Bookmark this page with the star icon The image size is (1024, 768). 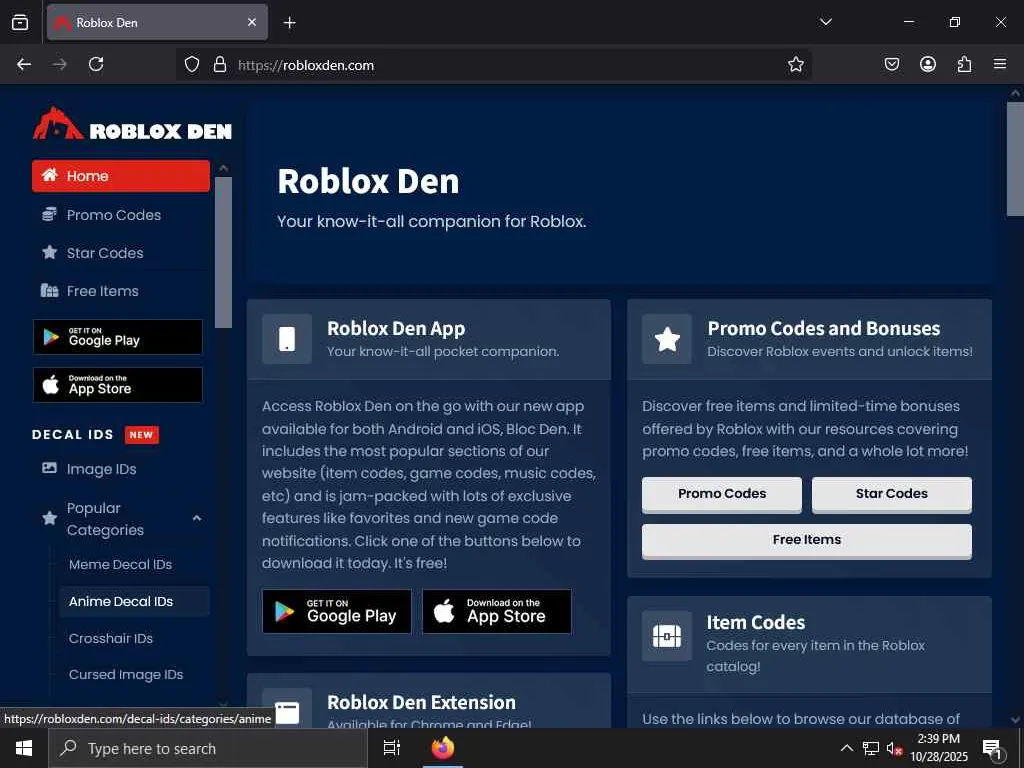(x=795, y=65)
